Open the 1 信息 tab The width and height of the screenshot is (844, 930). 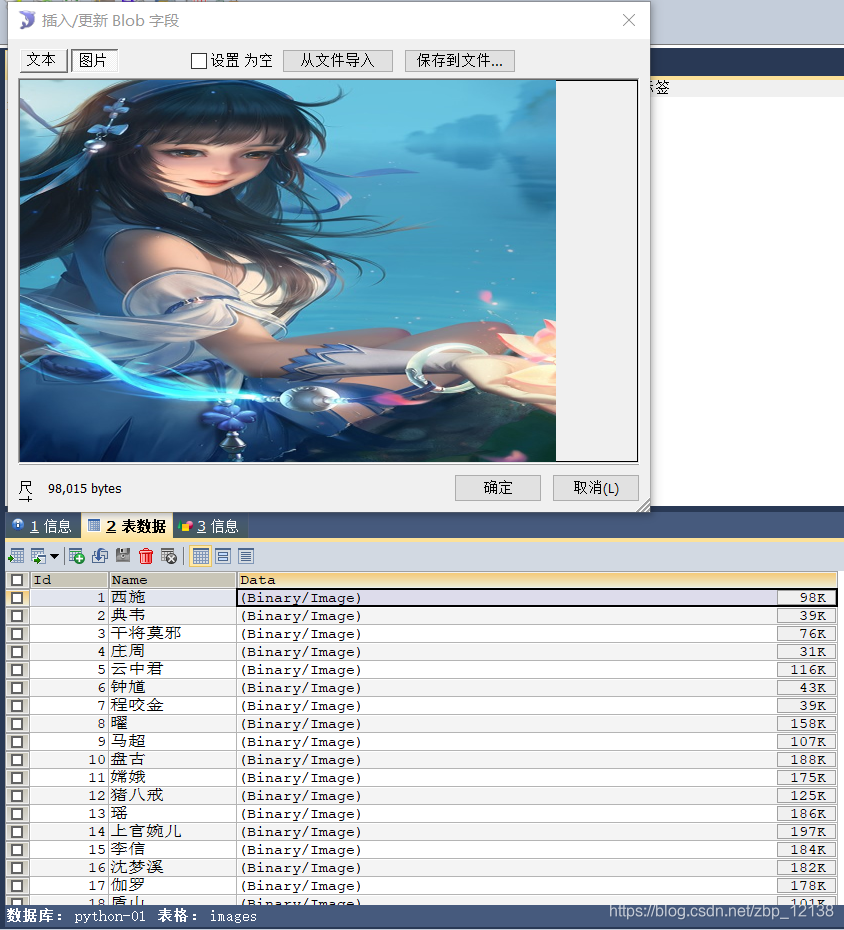click(x=43, y=526)
